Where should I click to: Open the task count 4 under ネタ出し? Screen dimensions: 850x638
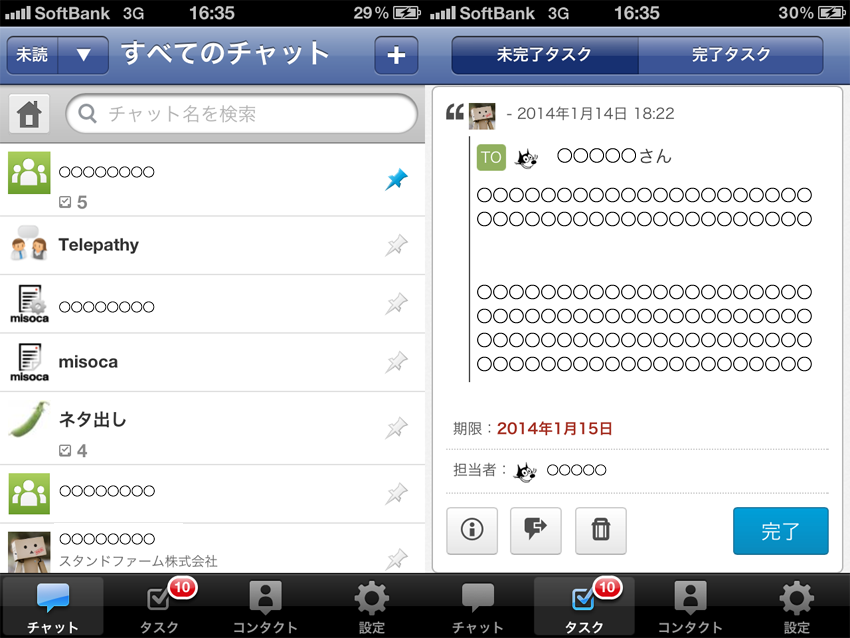(x=73, y=450)
